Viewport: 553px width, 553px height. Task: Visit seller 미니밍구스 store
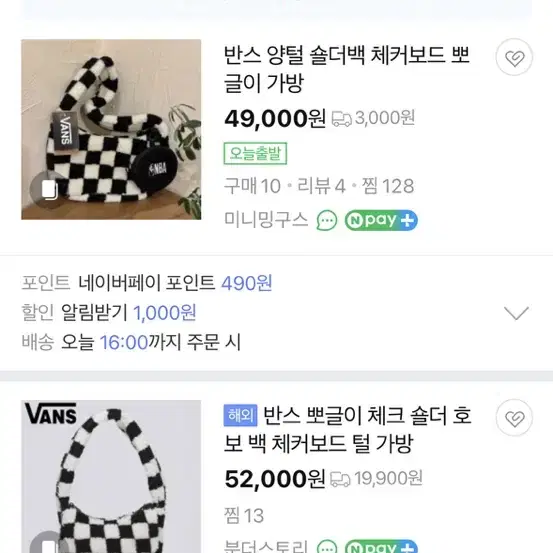pyautogui.click(x=266, y=220)
